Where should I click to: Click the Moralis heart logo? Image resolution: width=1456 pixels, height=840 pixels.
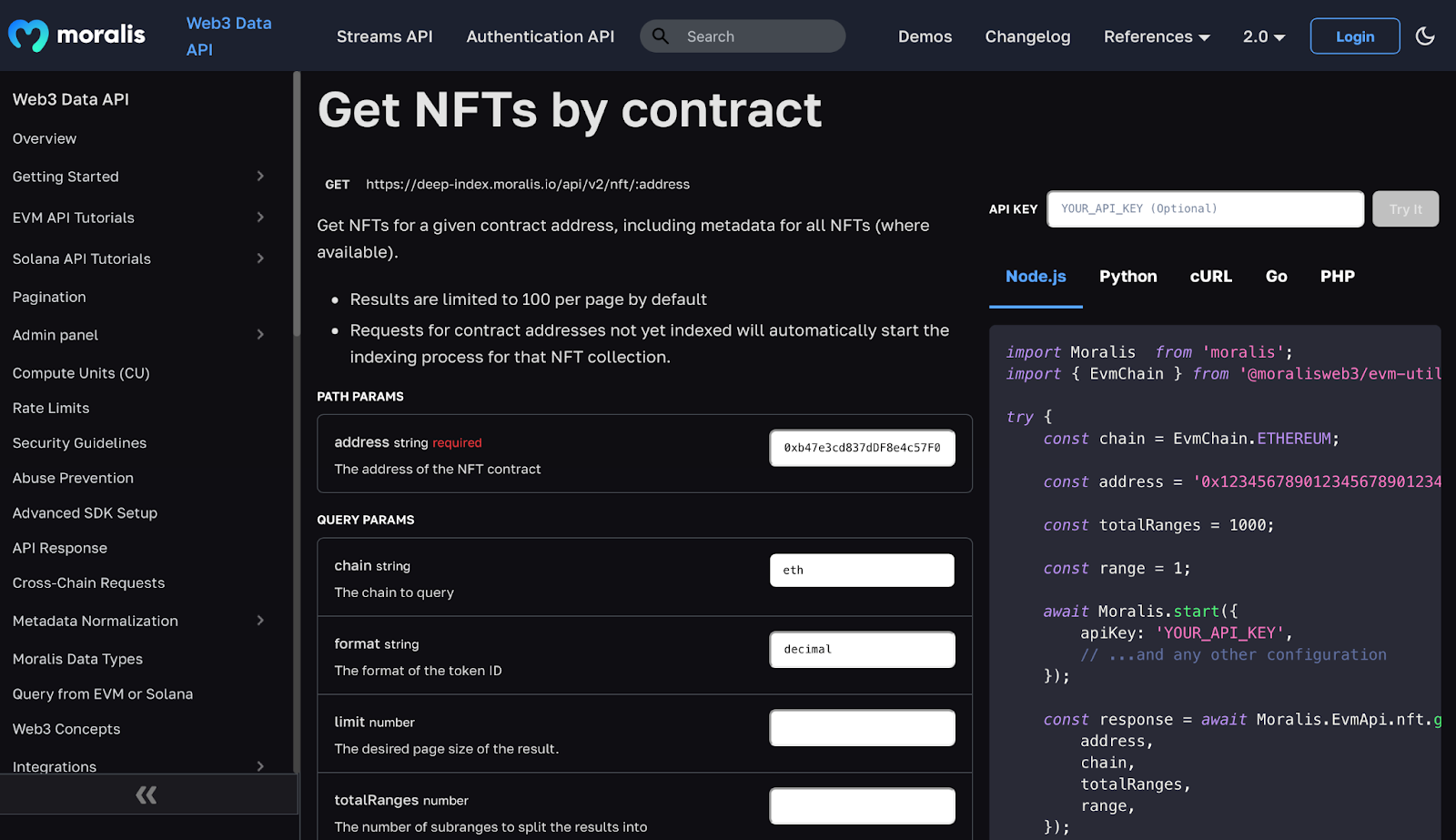pos(27,35)
